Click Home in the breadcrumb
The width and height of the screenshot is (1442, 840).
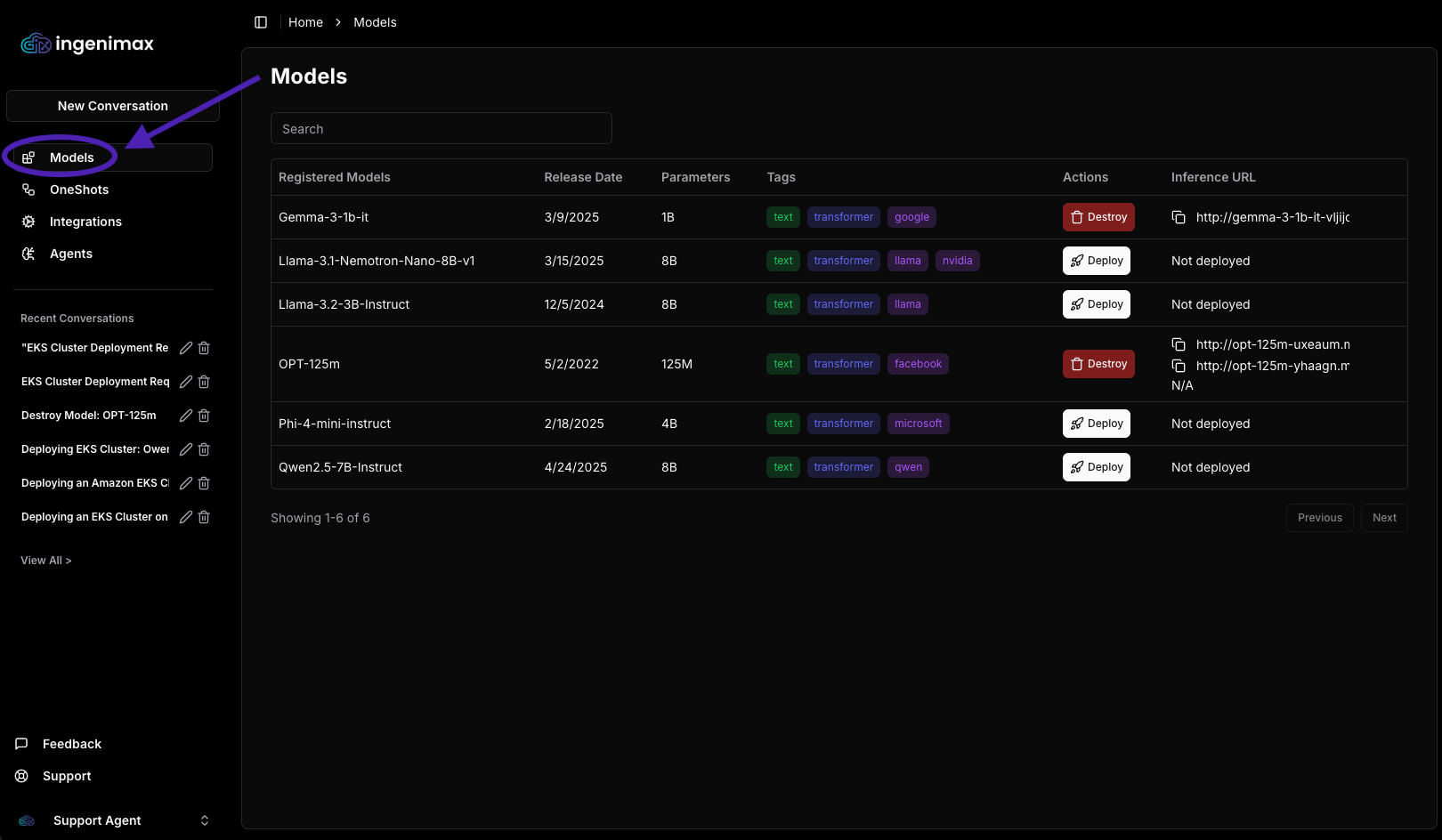tap(305, 22)
